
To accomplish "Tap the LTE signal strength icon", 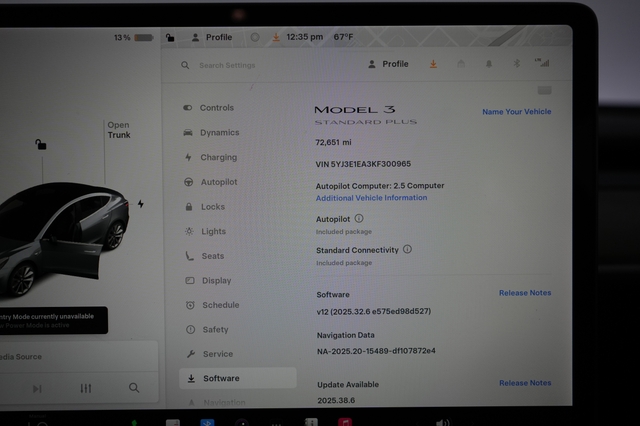I will (542, 62).
